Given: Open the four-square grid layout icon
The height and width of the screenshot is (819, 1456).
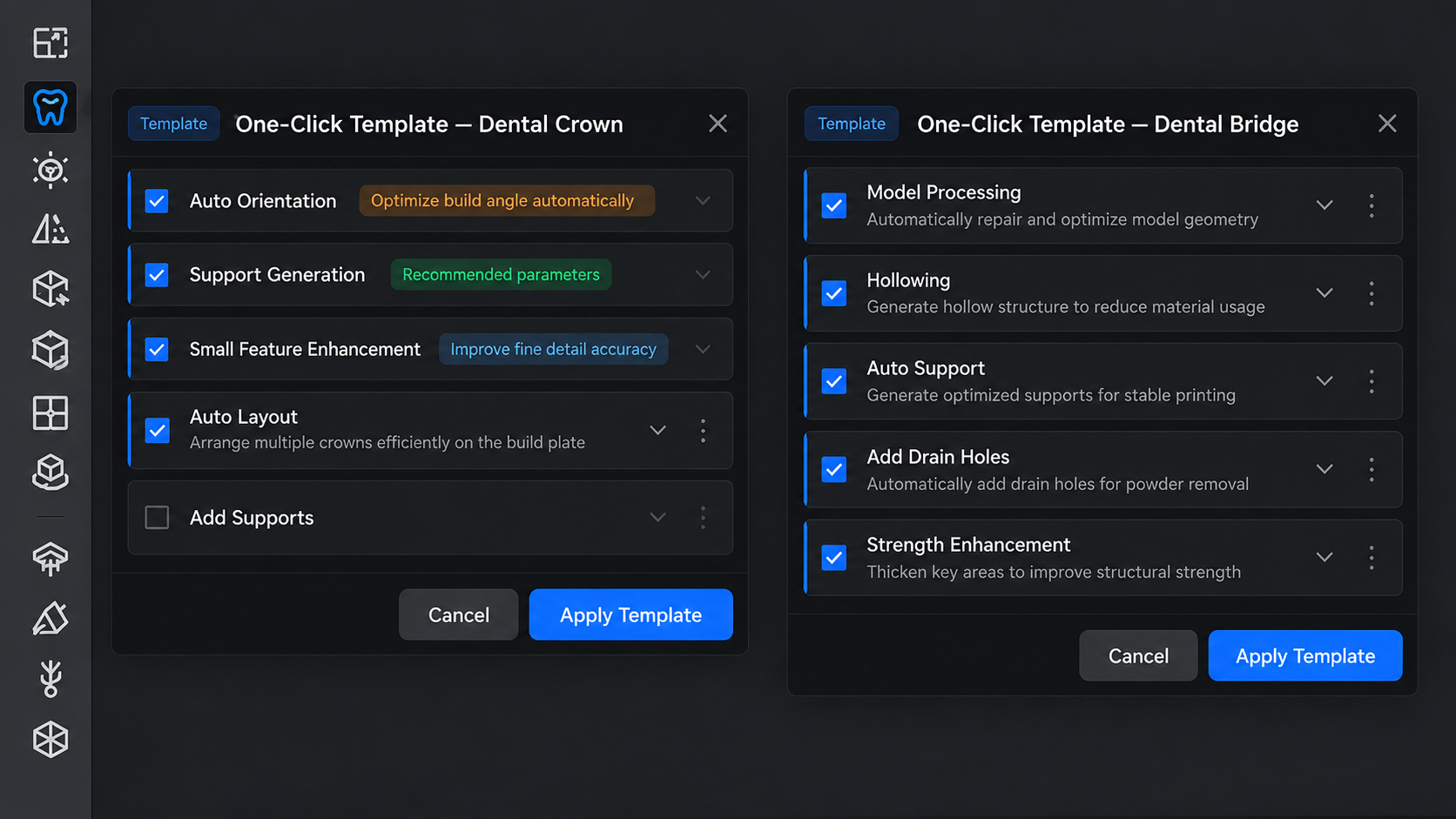Looking at the screenshot, I should pos(51,413).
